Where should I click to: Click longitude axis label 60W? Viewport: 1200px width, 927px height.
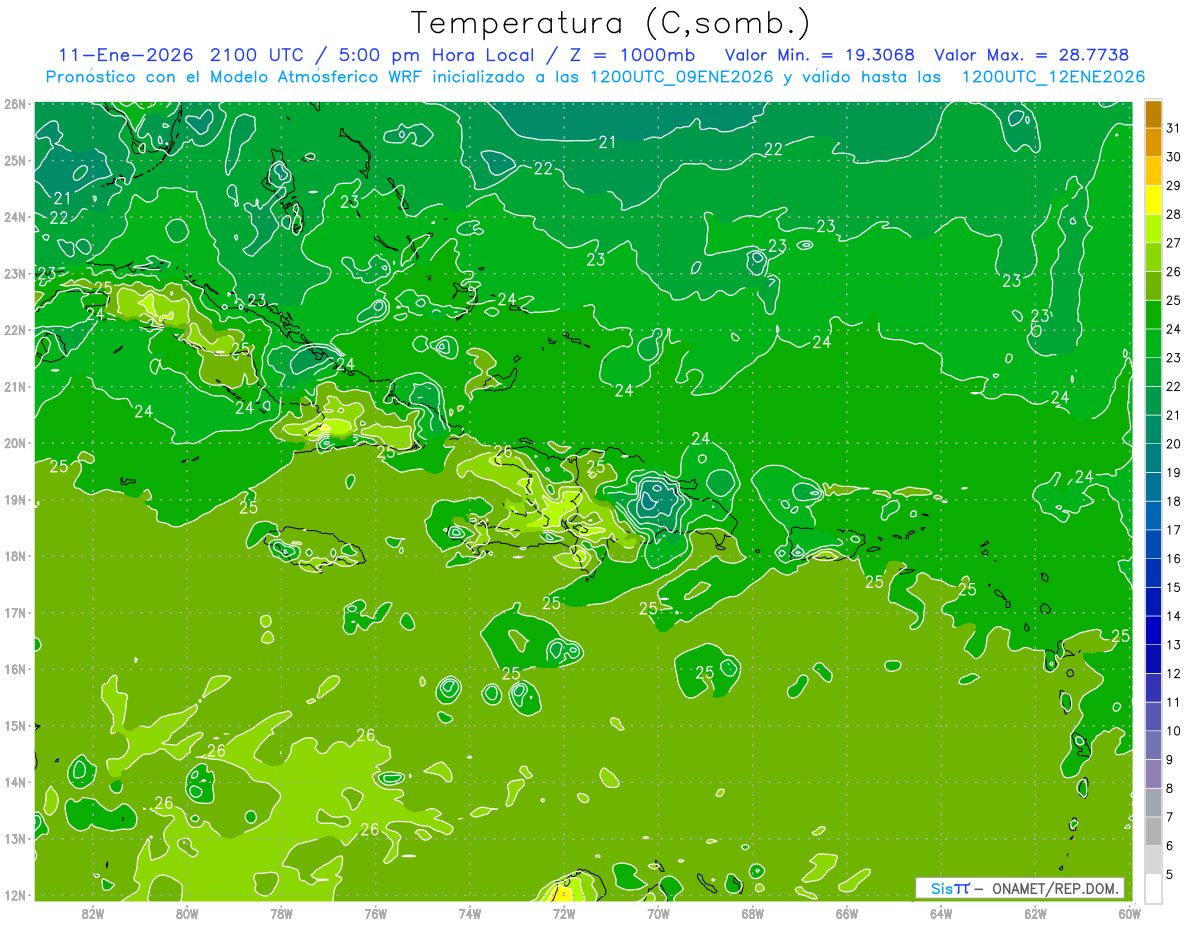(1130, 913)
